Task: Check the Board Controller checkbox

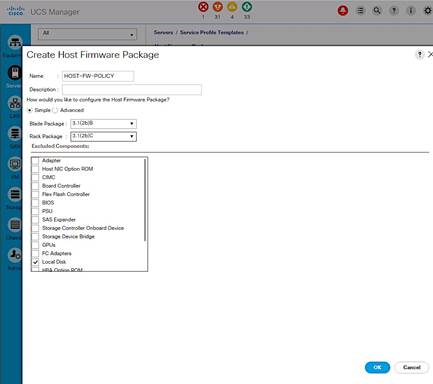Action: (35, 186)
